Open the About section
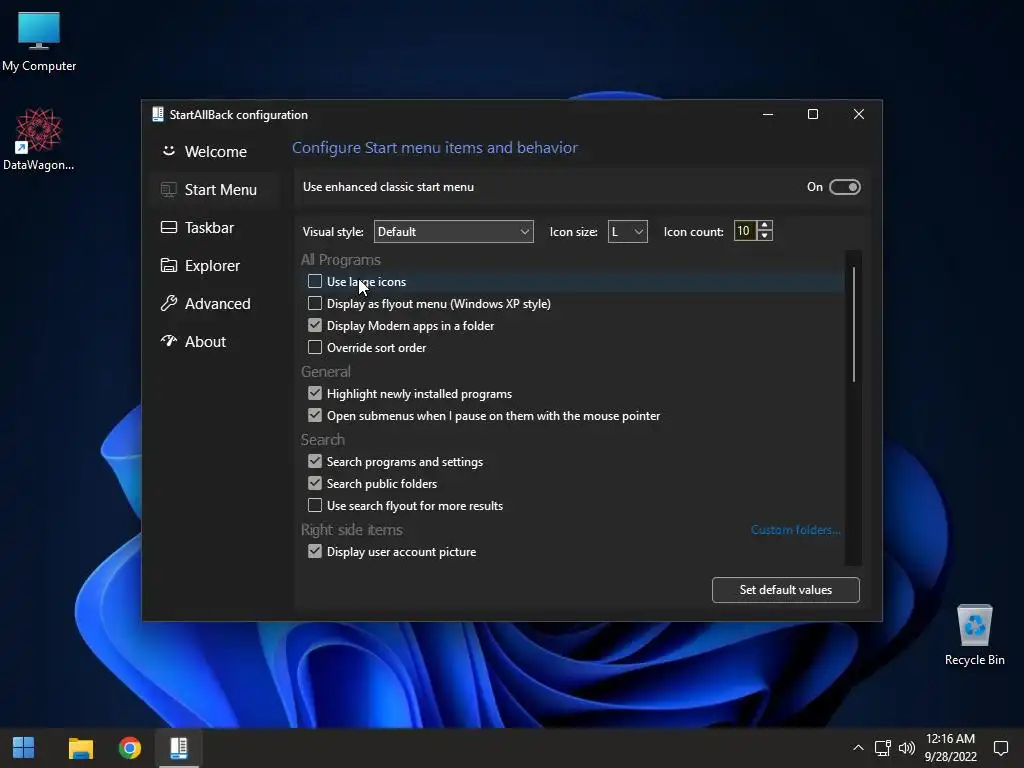Screen dimensions: 1024x768 [193, 342]
